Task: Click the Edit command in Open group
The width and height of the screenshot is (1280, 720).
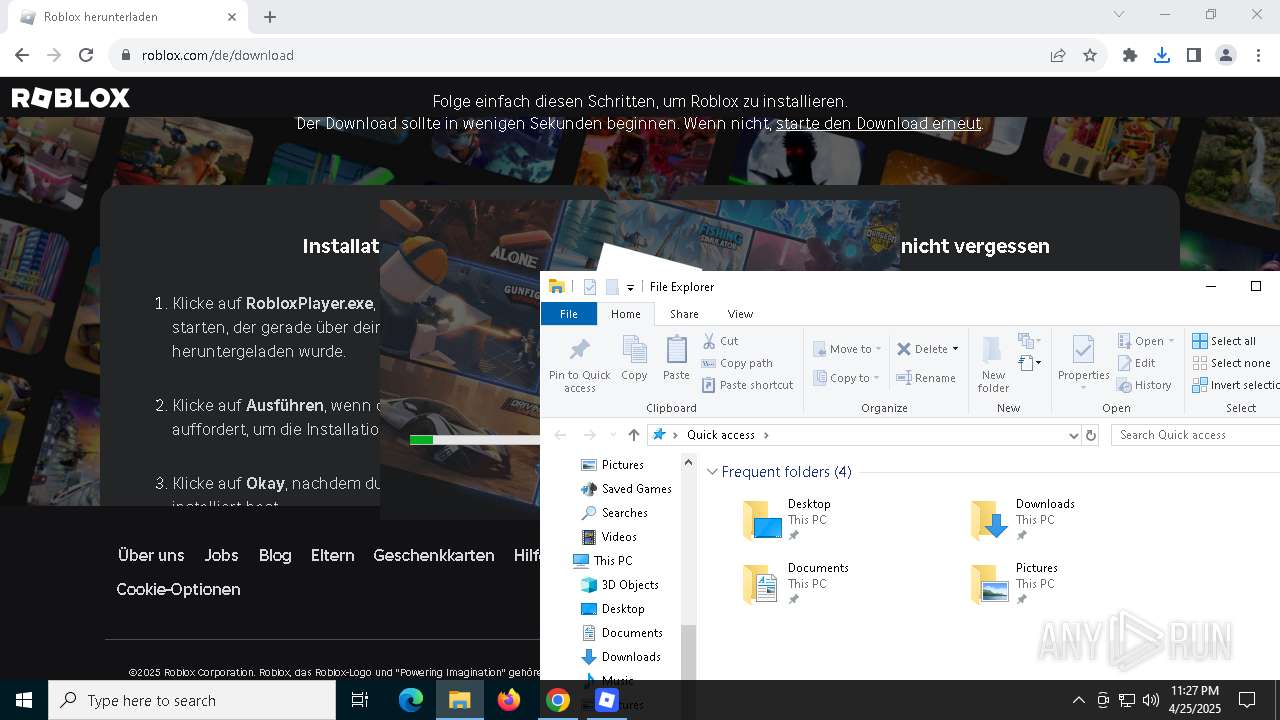Action: (1136, 363)
